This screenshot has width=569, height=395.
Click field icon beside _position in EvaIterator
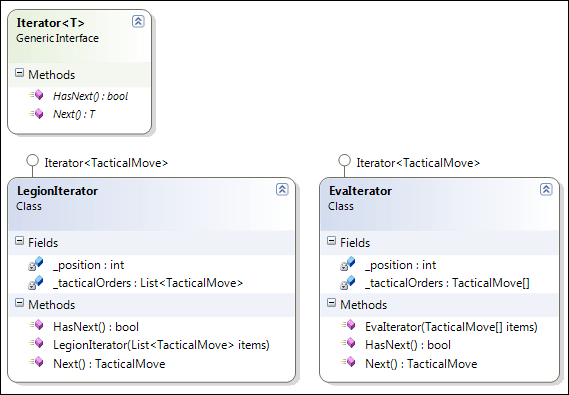(348, 264)
